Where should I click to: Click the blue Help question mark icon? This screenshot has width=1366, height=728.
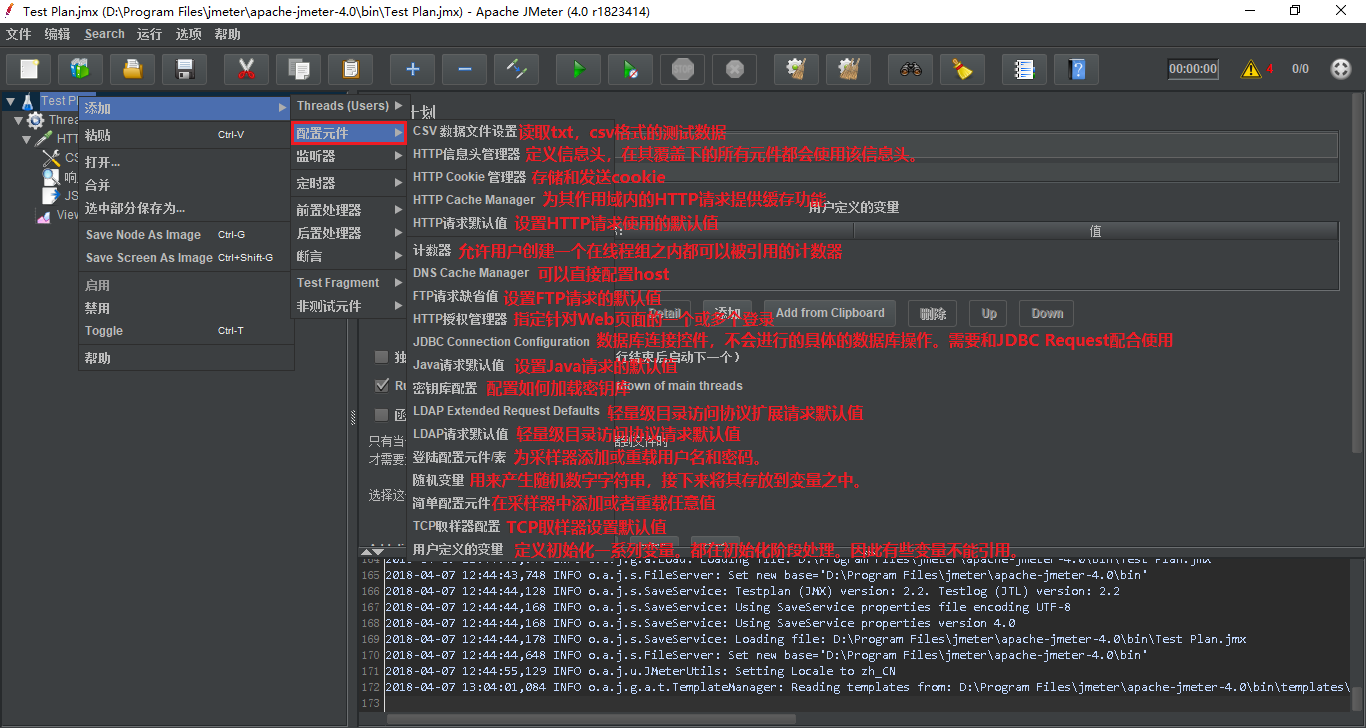coord(1076,69)
